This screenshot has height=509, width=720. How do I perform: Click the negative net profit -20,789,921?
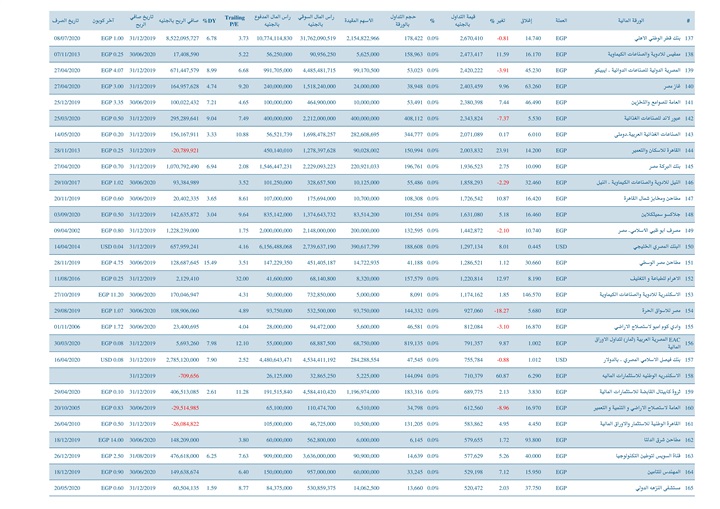click(185, 151)
